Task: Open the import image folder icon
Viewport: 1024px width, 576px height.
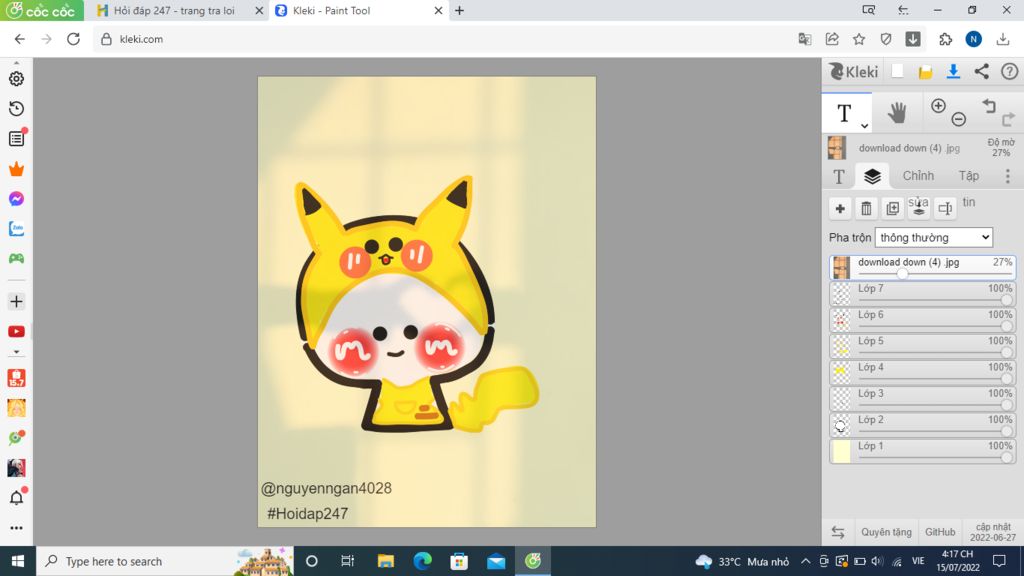Action: [x=925, y=72]
